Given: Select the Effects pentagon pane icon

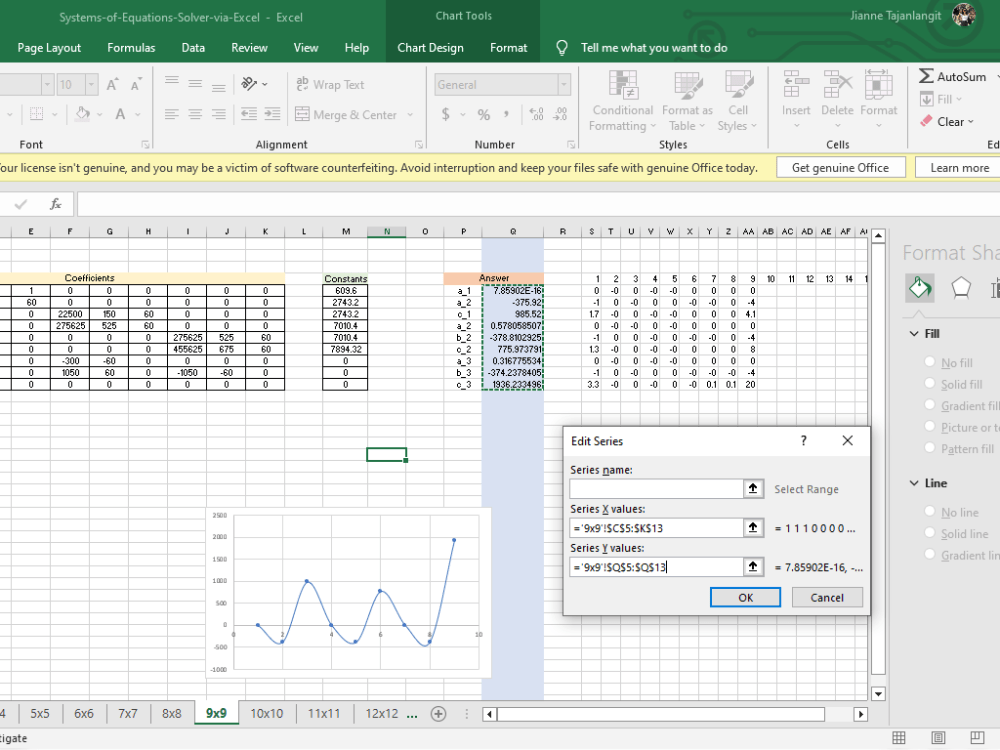Looking at the screenshot, I should [960, 288].
